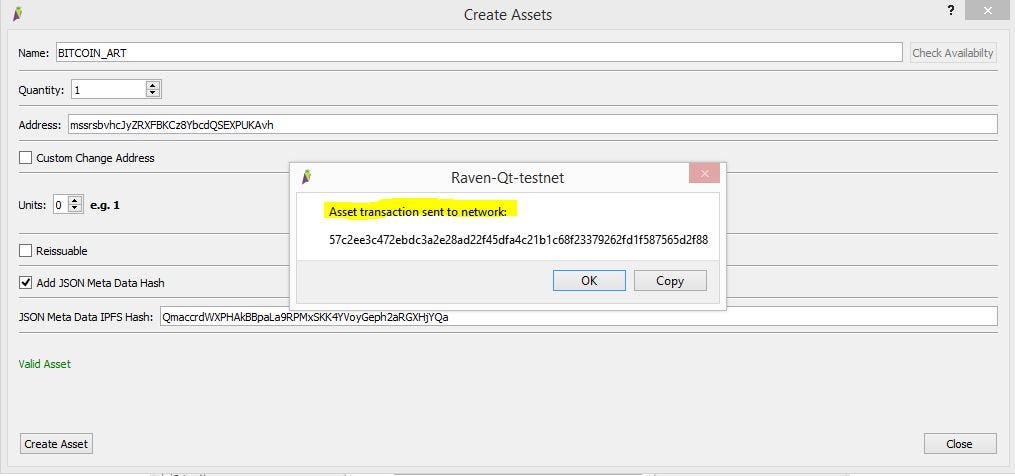
Task: Toggle the Custom Change Address checkbox
Action: point(25,157)
